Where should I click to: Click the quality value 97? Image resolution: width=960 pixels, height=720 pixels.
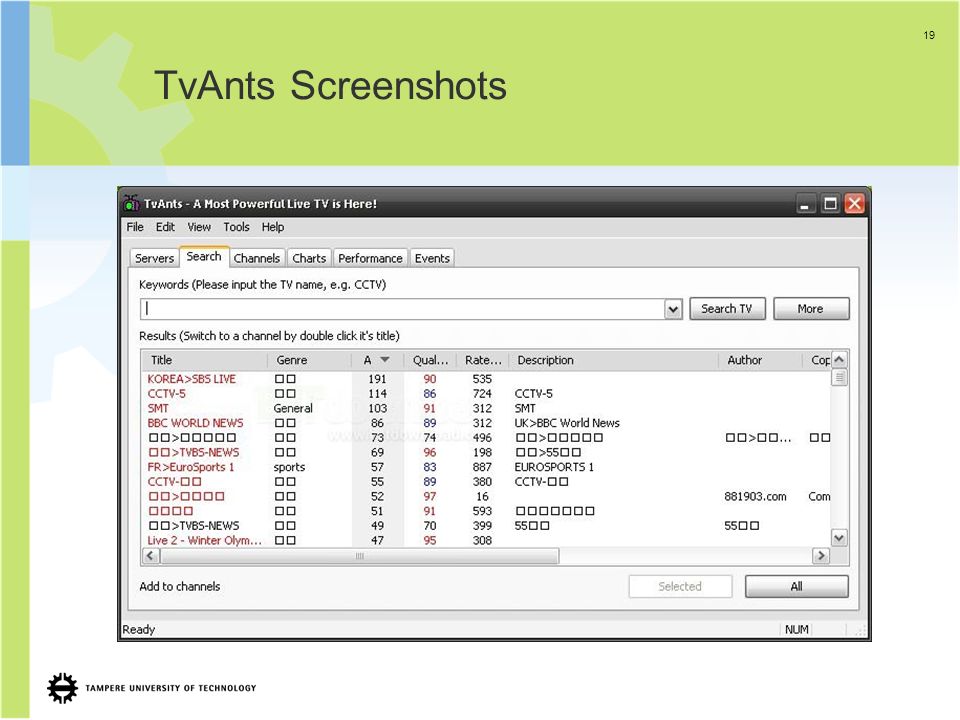click(430, 497)
